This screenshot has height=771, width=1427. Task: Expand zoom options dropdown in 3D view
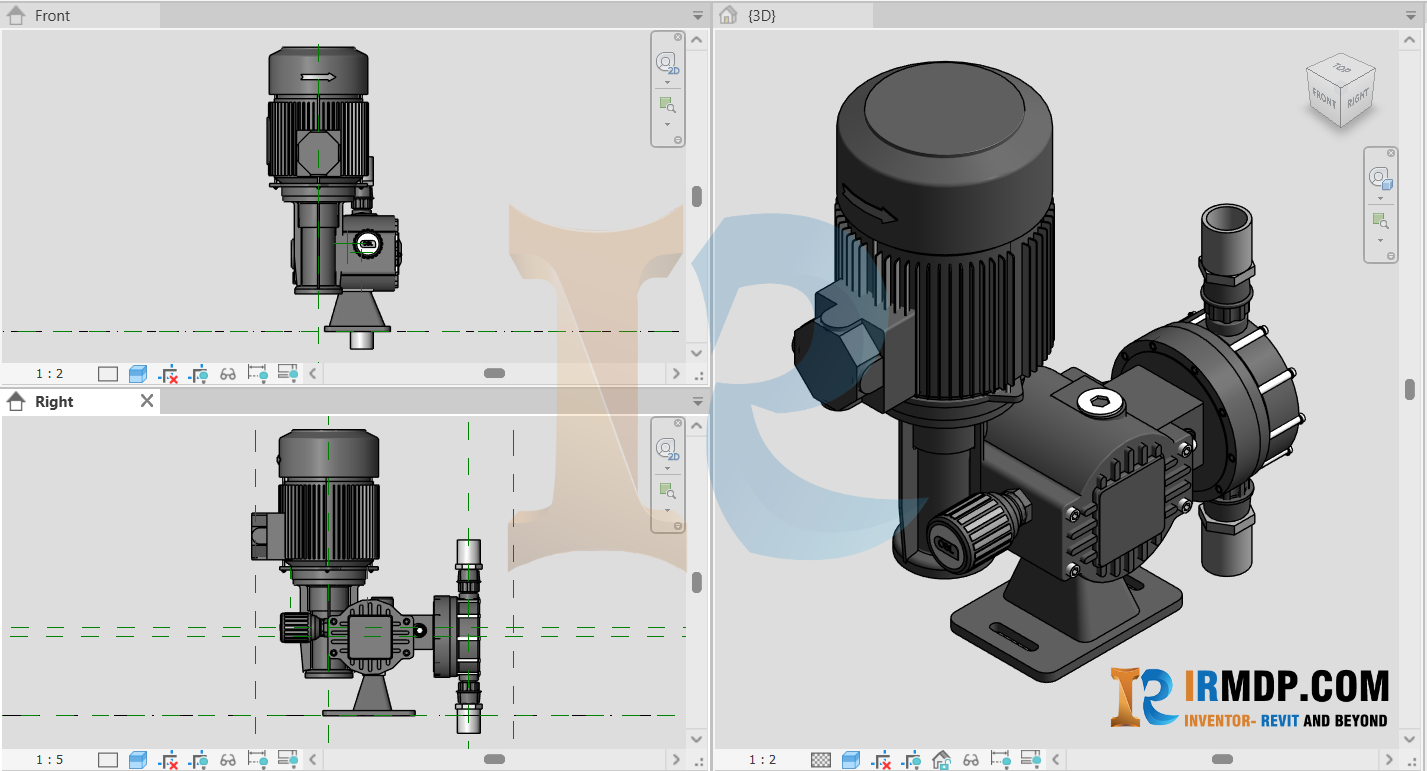click(1381, 240)
